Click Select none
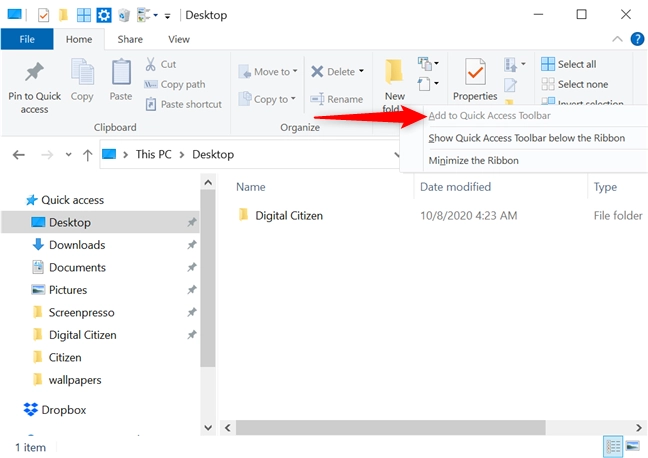 point(574,84)
